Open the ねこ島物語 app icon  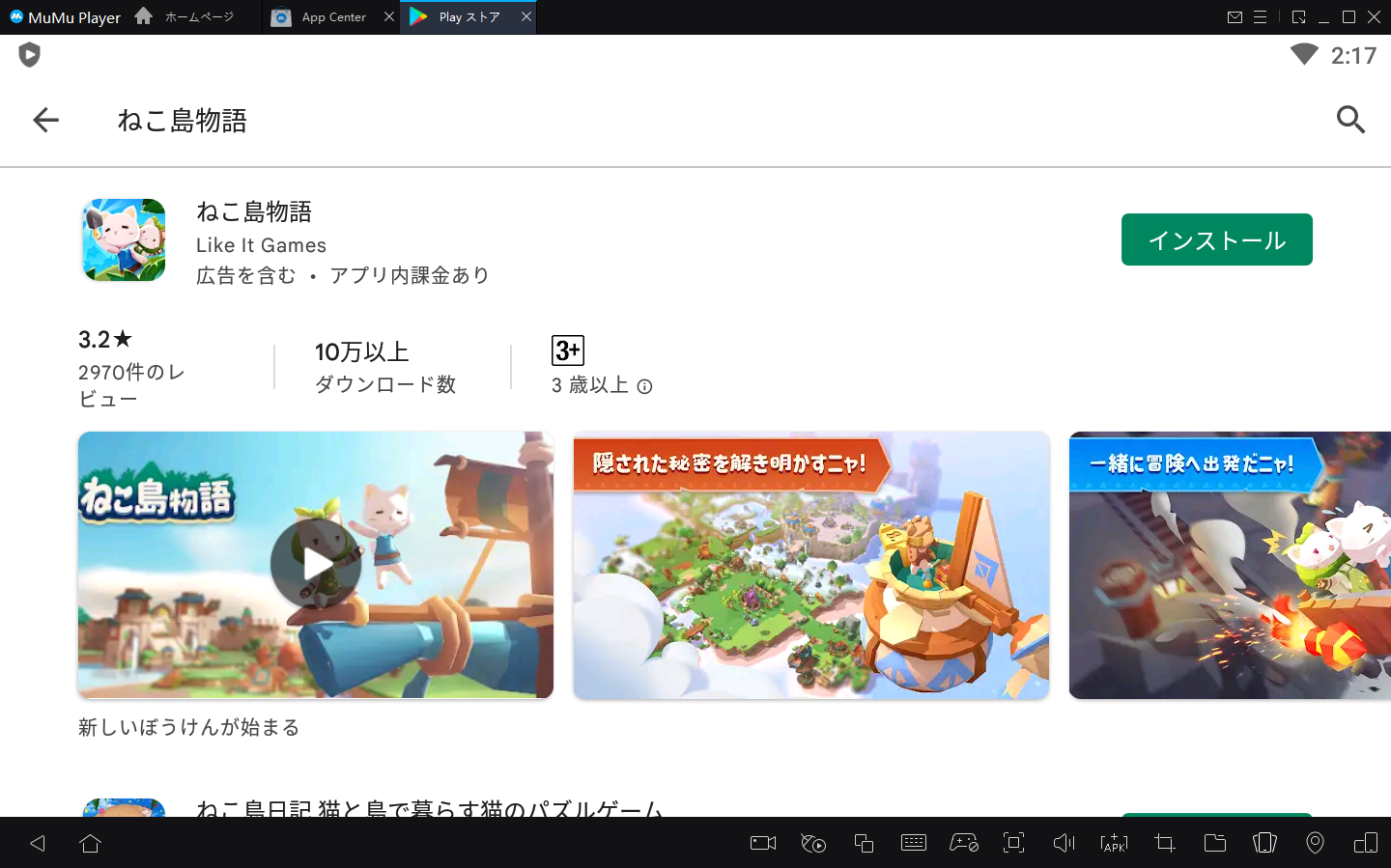click(124, 240)
